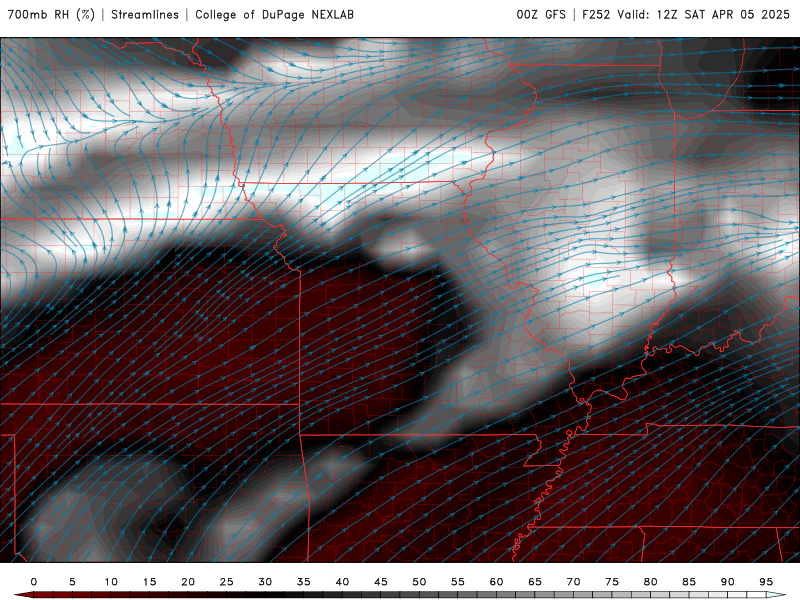Click the '20' label on the RH legend
Screen dimensions: 800x600
188,582
